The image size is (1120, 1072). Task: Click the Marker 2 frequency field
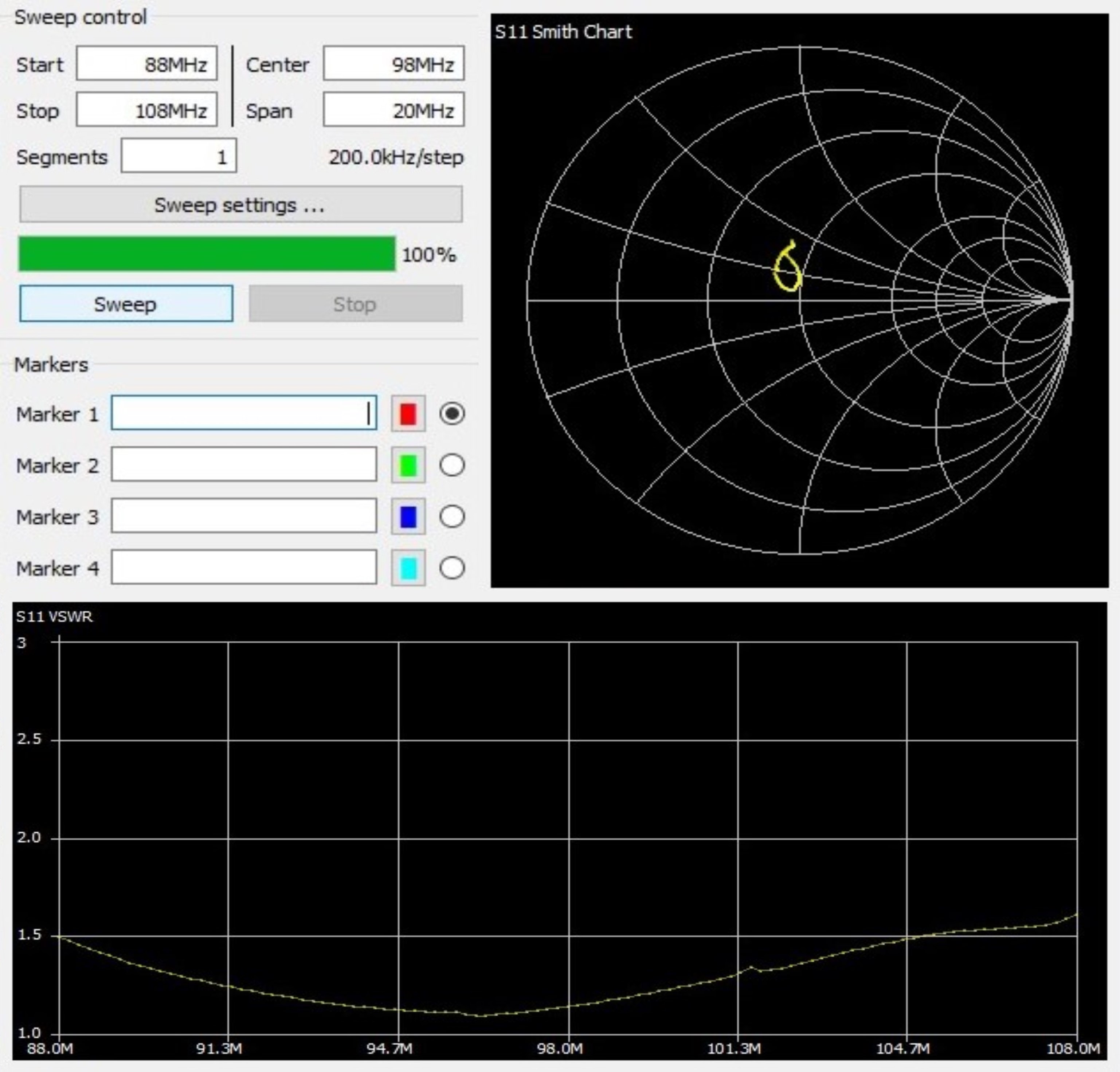click(x=244, y=464)
